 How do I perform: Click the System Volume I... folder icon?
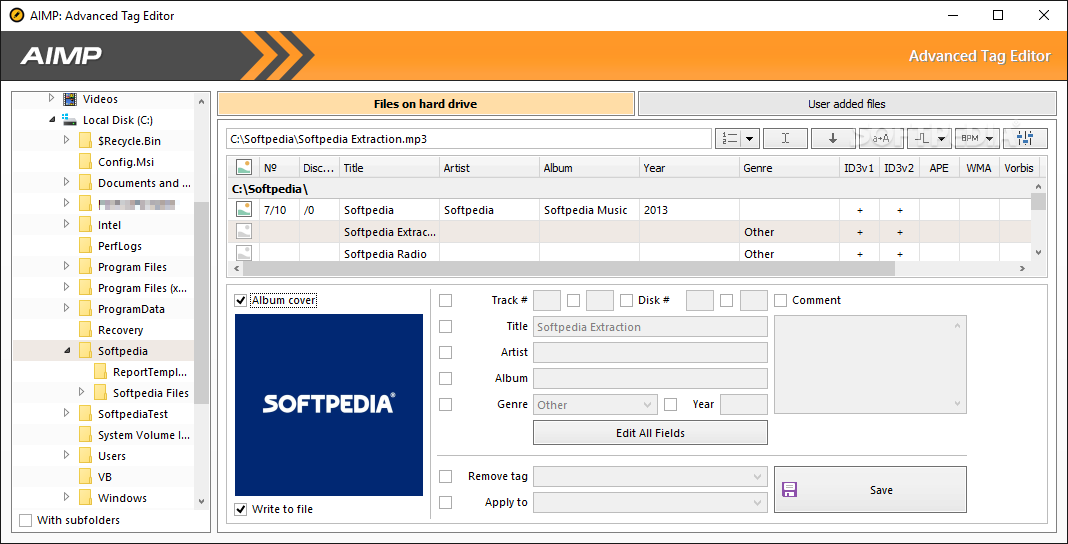point(85,435)
